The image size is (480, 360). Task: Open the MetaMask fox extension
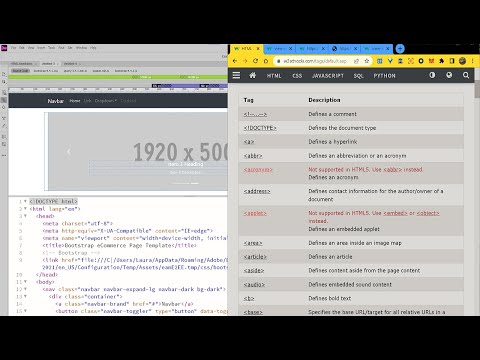[x=431, y=61]
